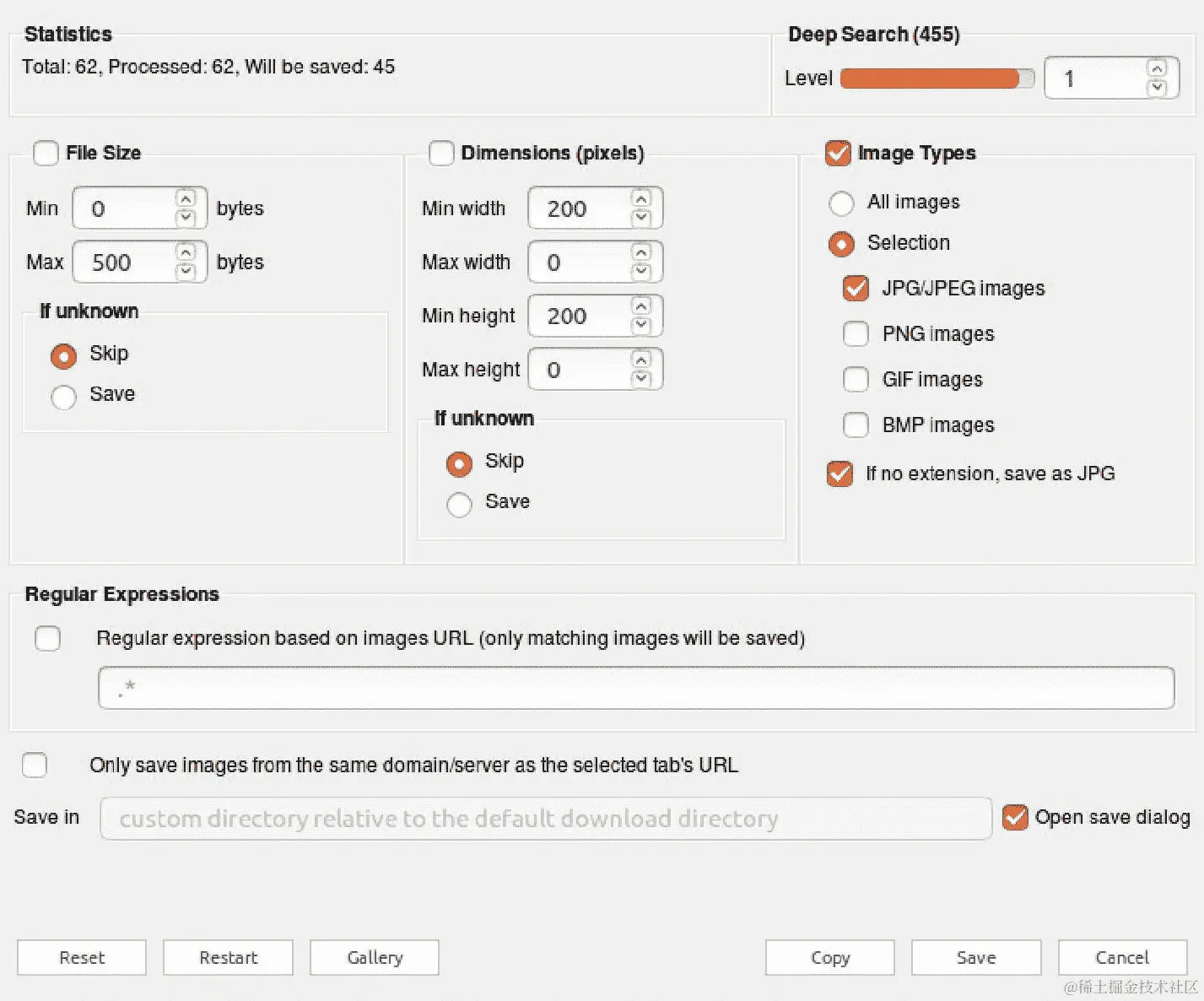Select the Selection radio under Image Types
This screenshot has width=1204, height=1001.
click(841, 244)
